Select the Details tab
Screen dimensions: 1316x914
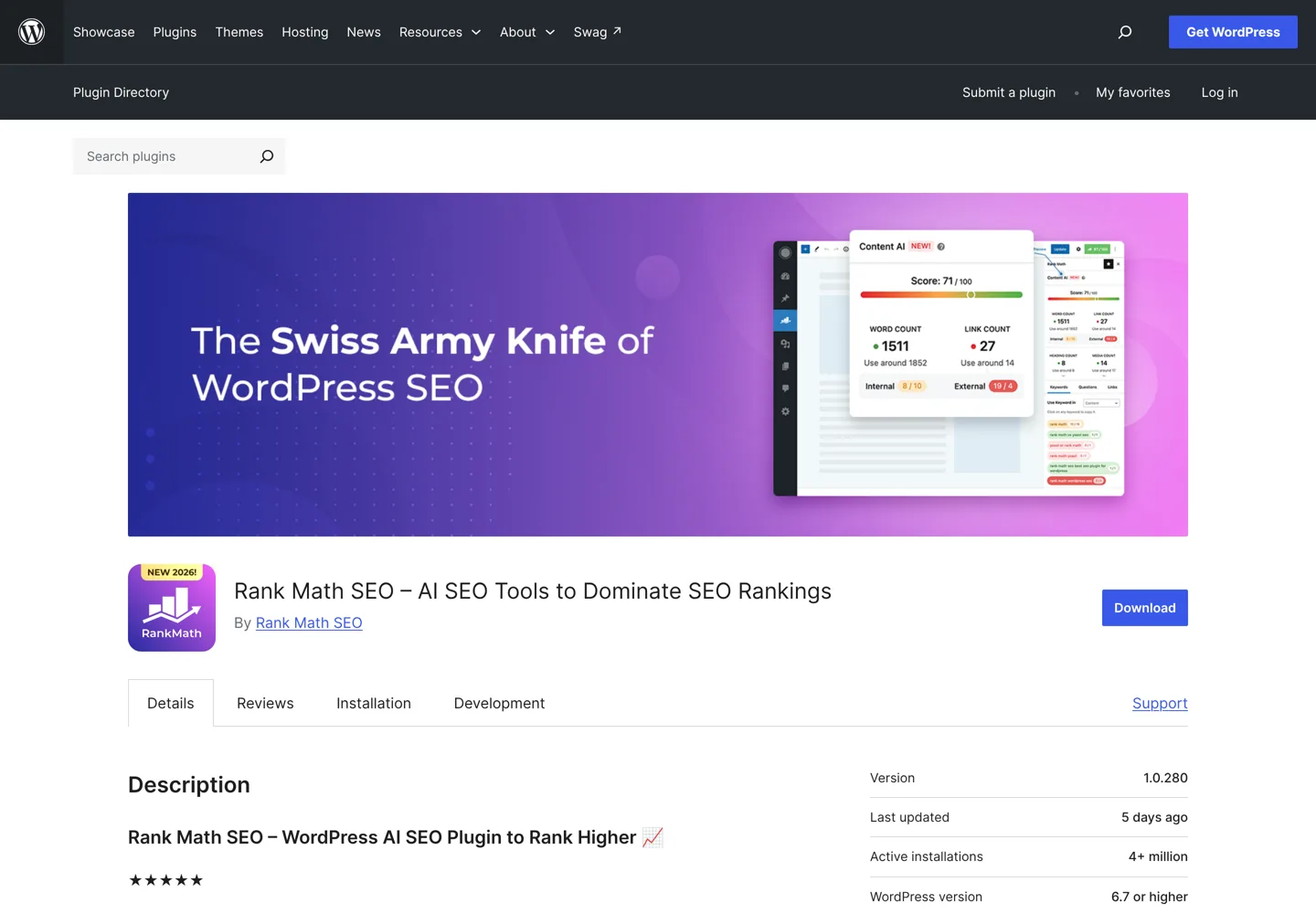point(171,703)
